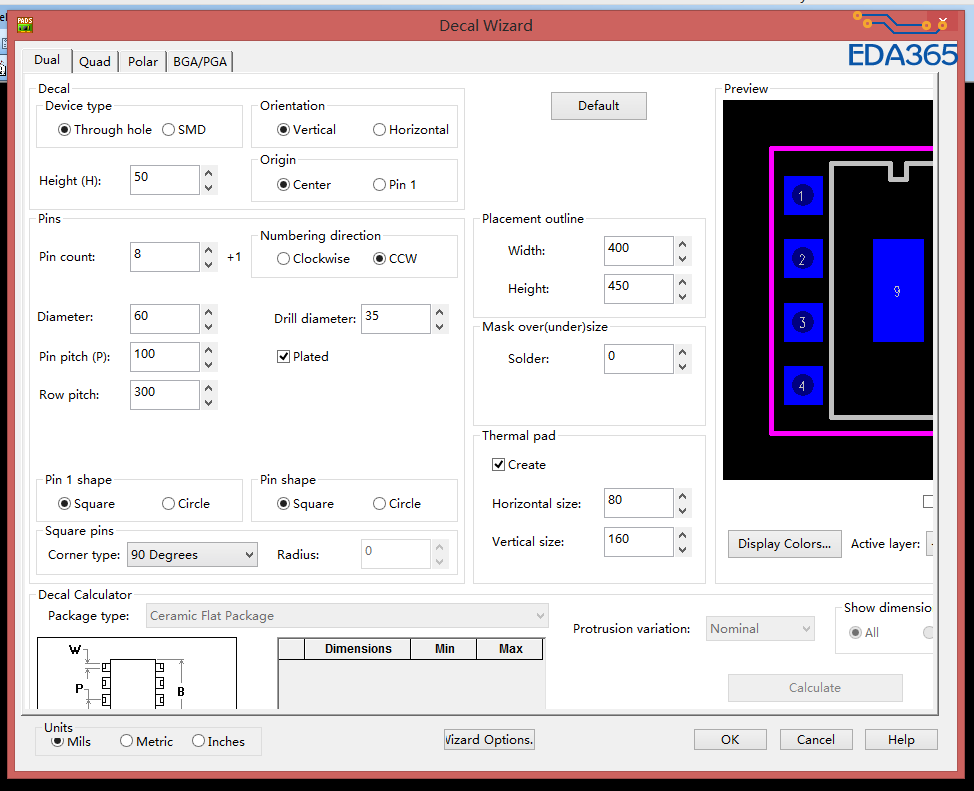The width and height of the screenshot is (974, 791).
Task: Switch to the BGA/PGA tab
Action: pos(200,62)
